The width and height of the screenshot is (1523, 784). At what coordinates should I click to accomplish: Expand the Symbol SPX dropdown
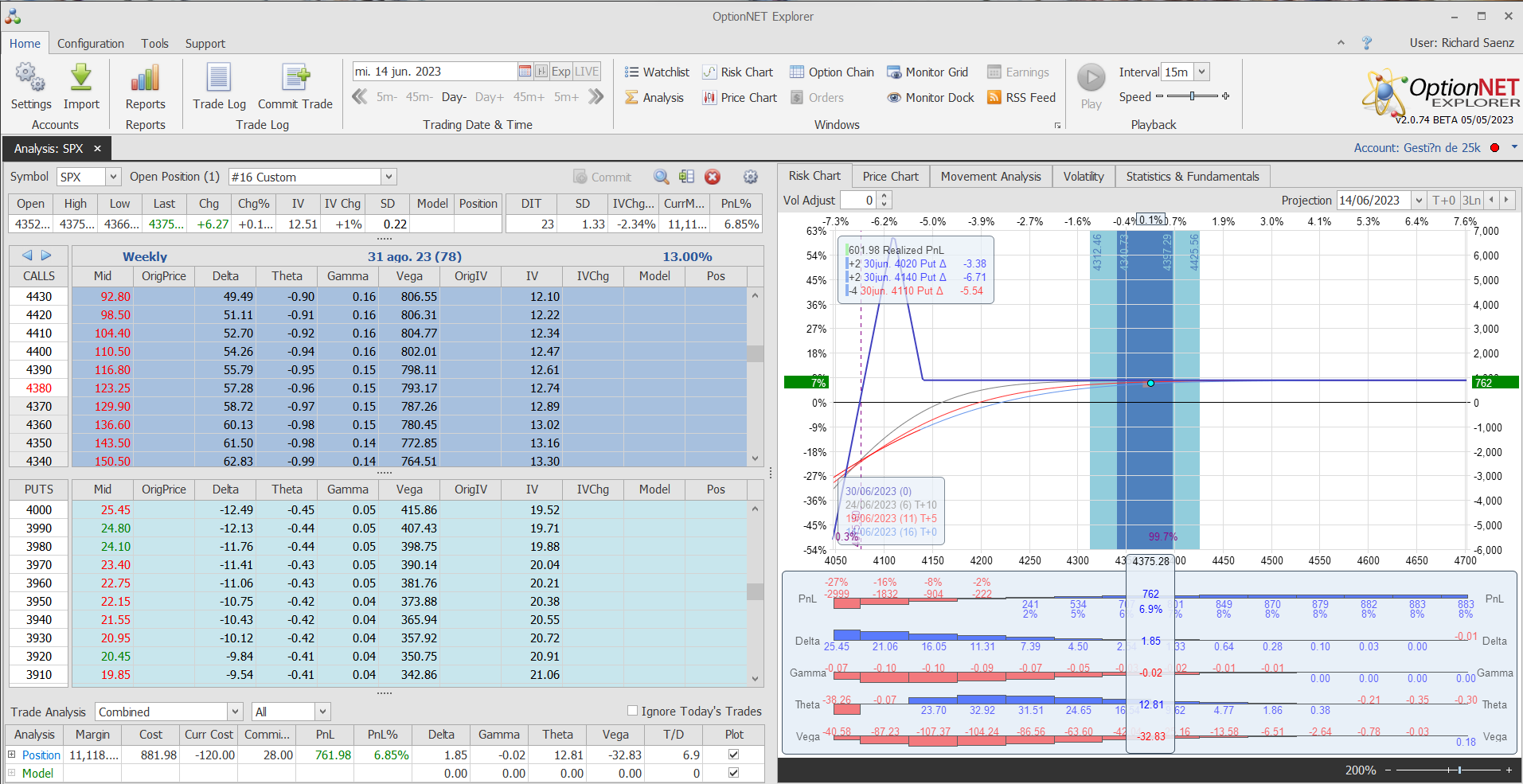[113, 177]
